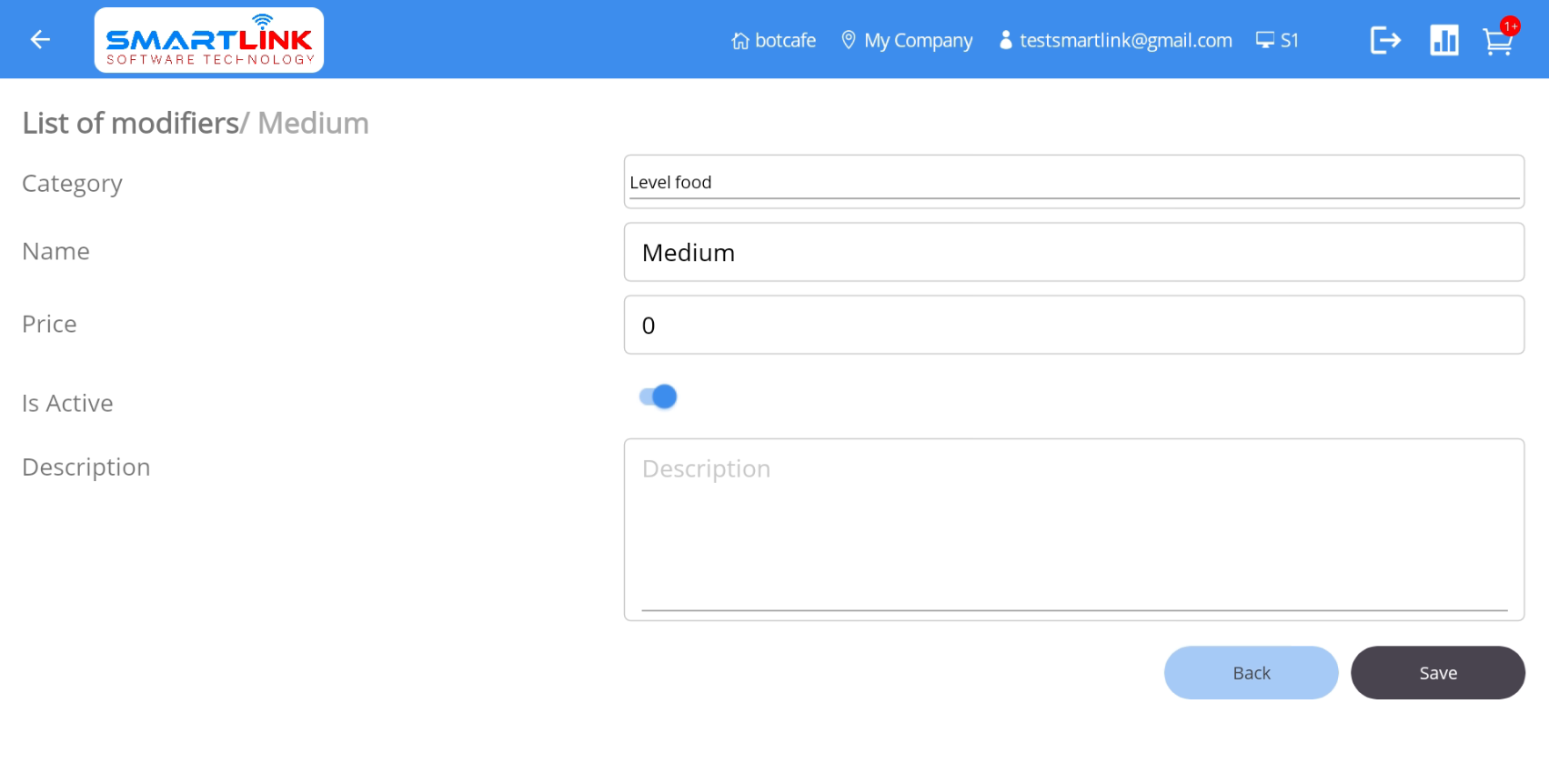Click inside the Description text area

1073,528
